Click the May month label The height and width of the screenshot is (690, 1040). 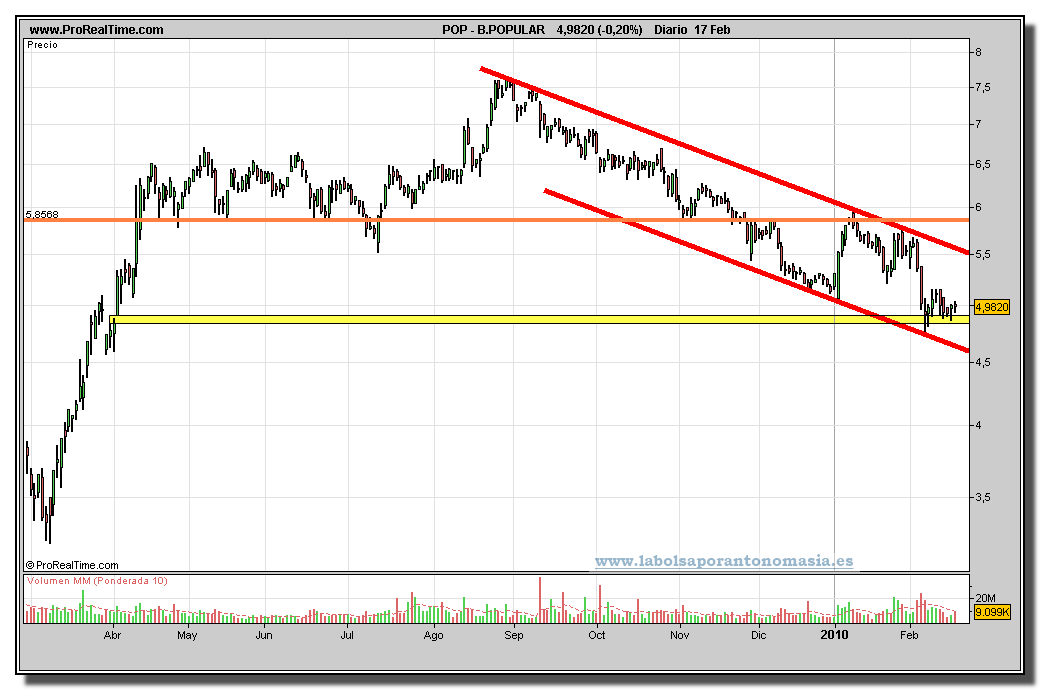click(187, 636)
